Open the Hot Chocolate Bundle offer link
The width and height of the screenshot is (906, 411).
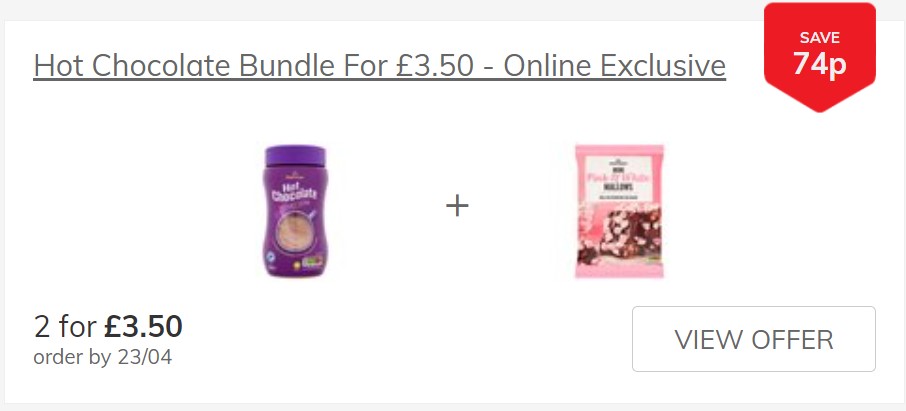pos(379,66)
